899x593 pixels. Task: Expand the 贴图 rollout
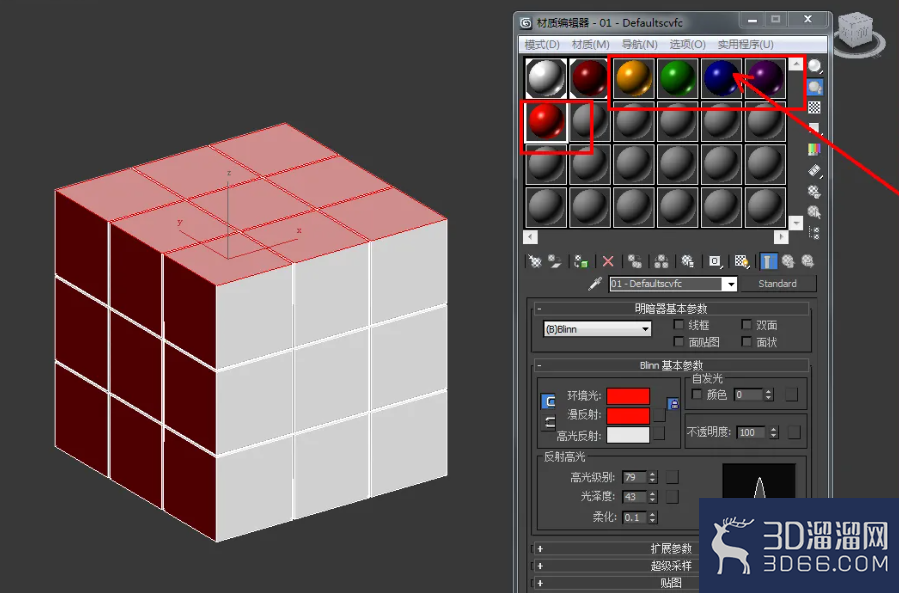(616, 583)
